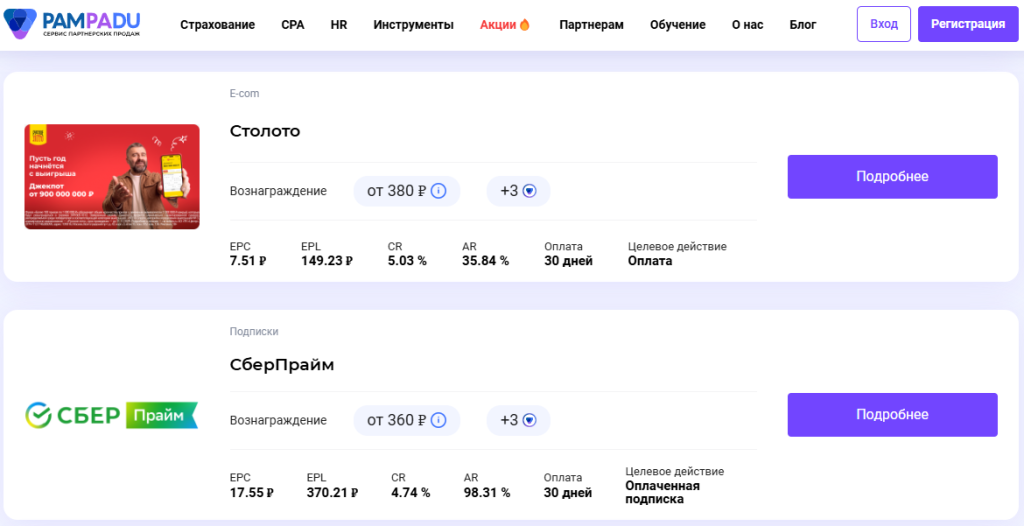Screen dimensions: 1024x526
Task: Open the Столото banner thumbnail
Action: 112,176
